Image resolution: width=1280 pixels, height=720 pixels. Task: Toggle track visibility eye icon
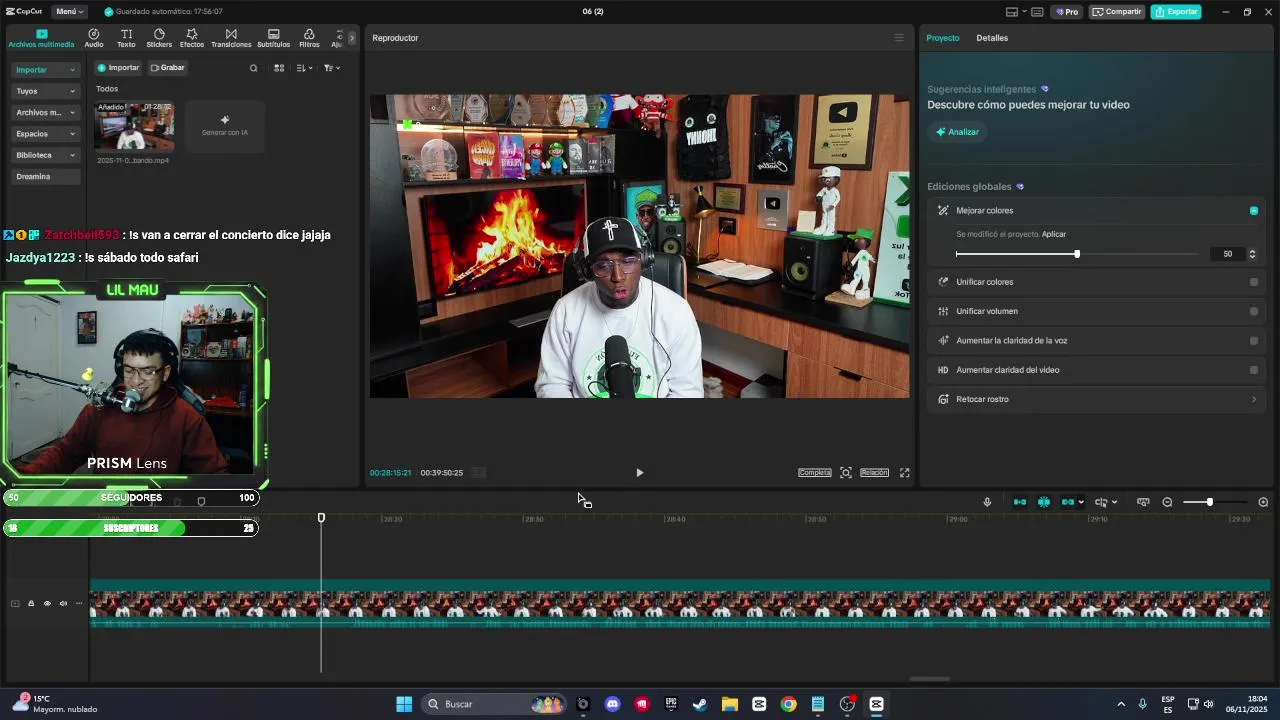coord(47,604)
